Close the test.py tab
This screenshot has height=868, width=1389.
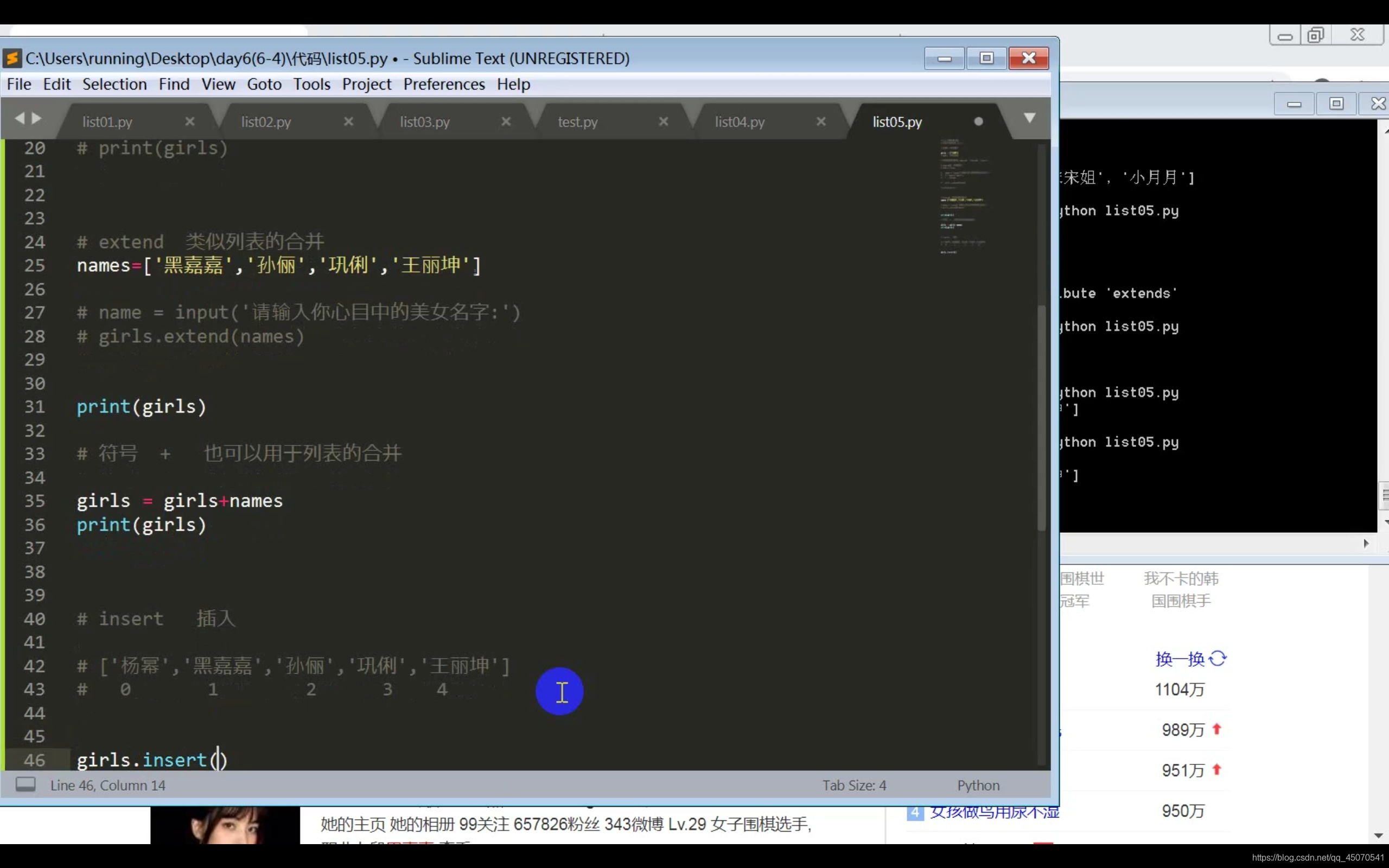click(x=664, y=122)
